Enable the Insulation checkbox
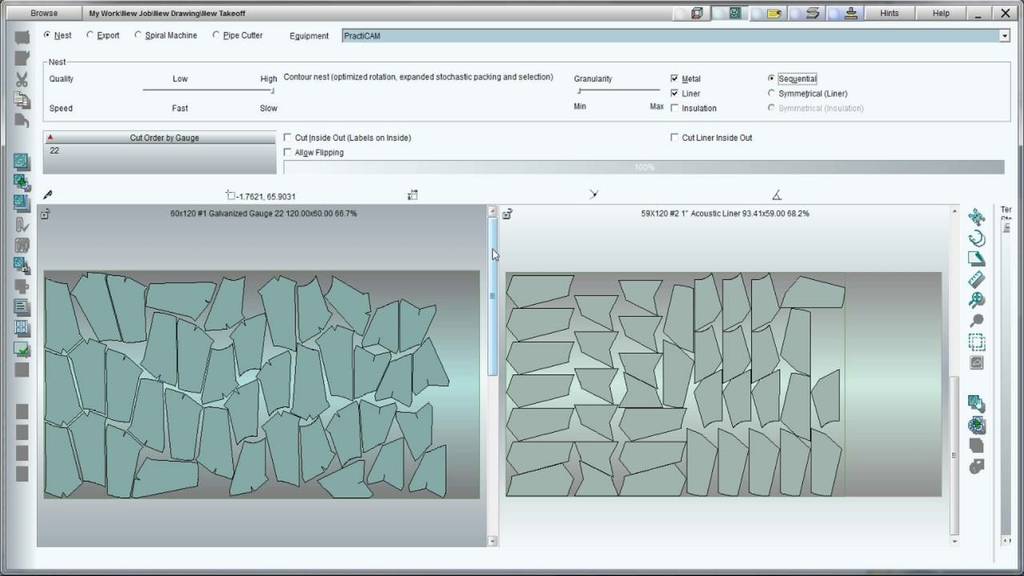 coord(675,108)
